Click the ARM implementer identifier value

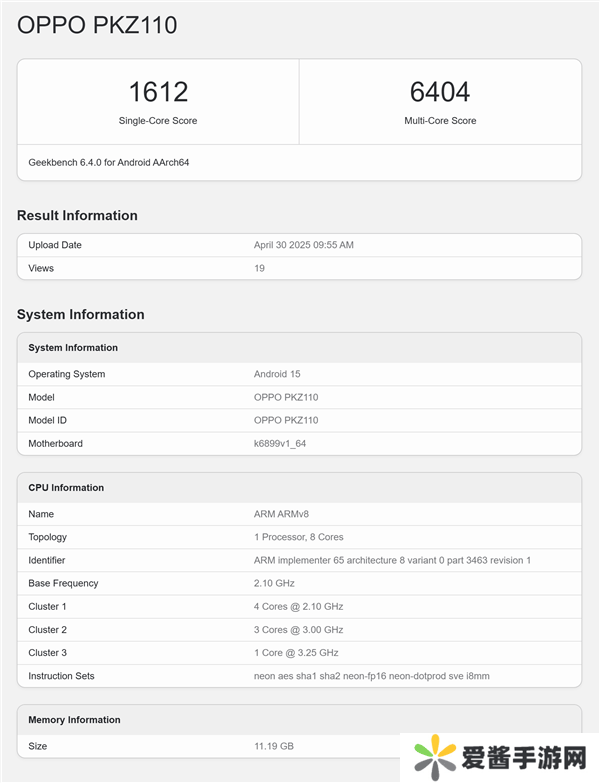point(392,560)
